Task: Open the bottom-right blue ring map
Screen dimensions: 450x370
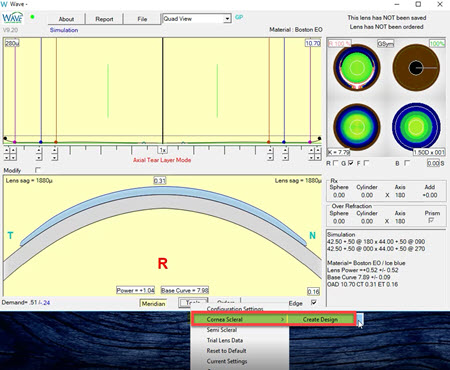Action: coord(416,127)
